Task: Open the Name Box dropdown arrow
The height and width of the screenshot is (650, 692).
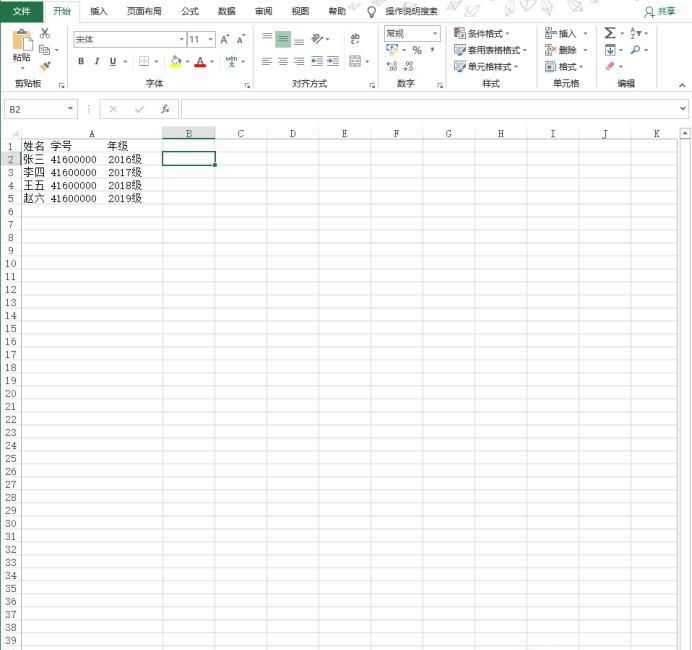Action: tap(71, 109)
